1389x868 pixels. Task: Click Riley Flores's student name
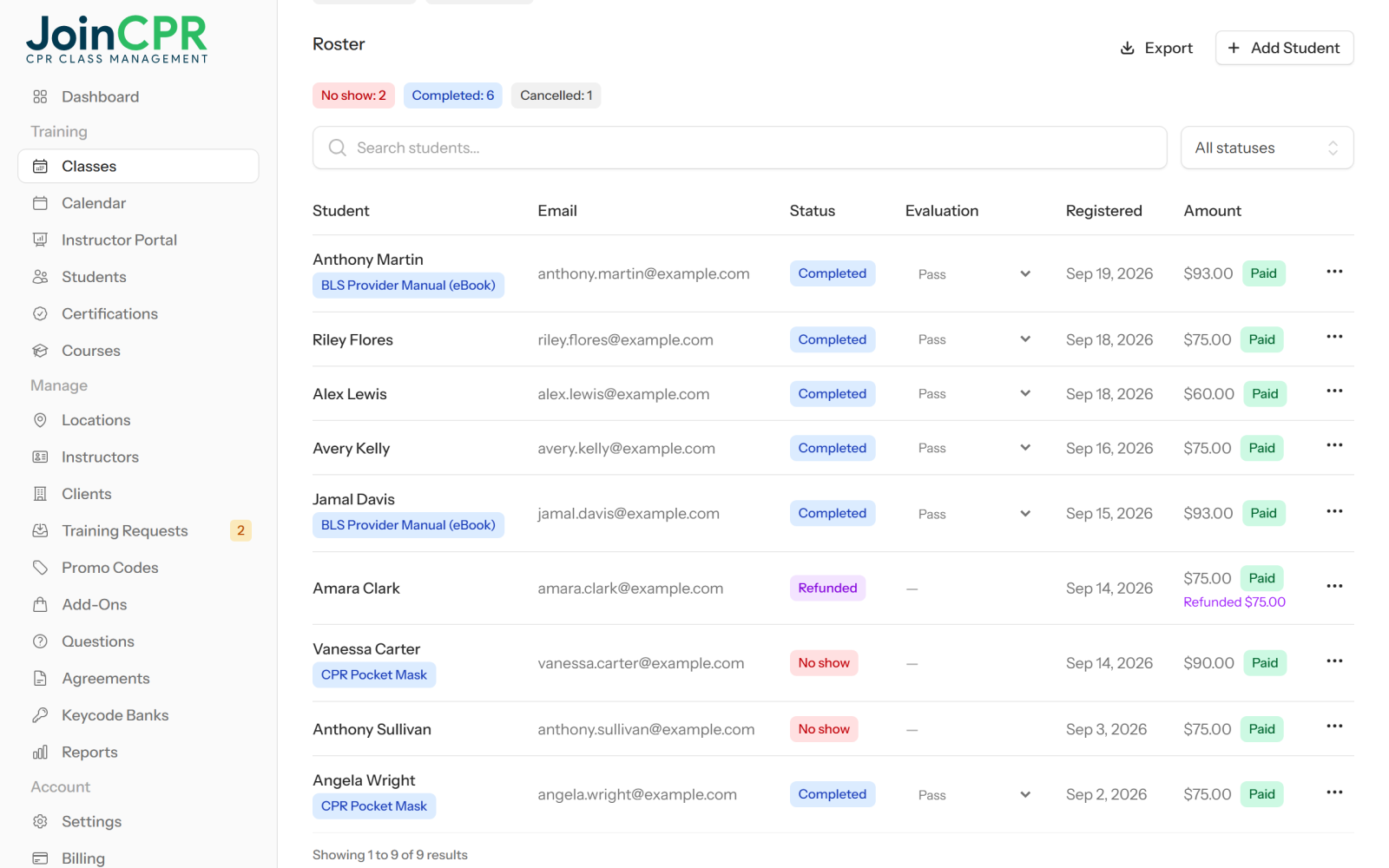click(352, 339)
